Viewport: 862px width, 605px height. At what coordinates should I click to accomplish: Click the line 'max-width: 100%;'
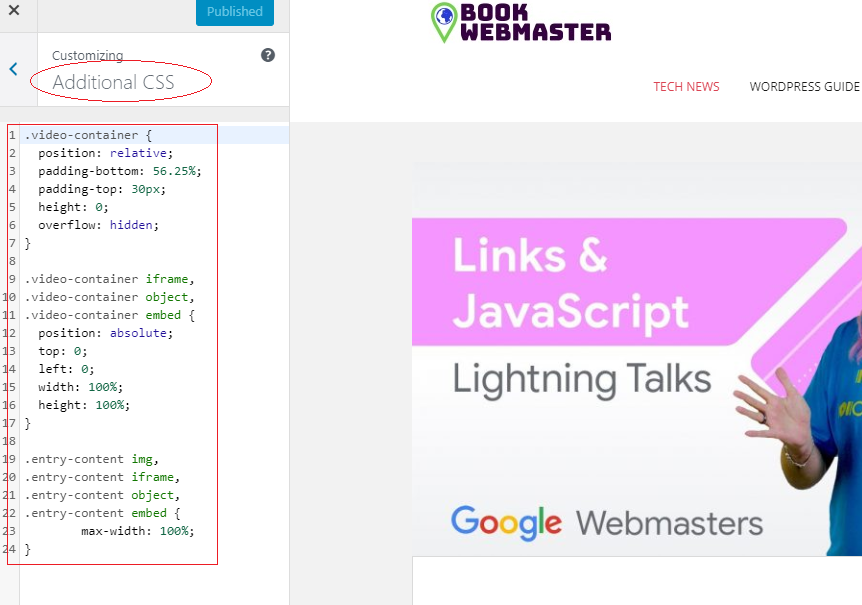138,531
